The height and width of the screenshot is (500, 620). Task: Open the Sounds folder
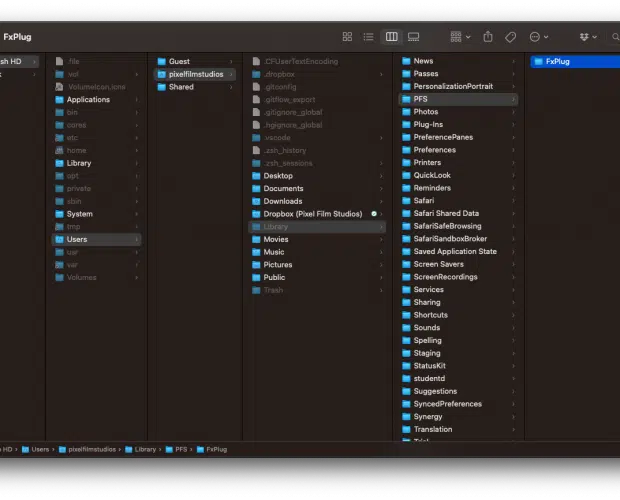pyautogui.click(x=458, y=328)
